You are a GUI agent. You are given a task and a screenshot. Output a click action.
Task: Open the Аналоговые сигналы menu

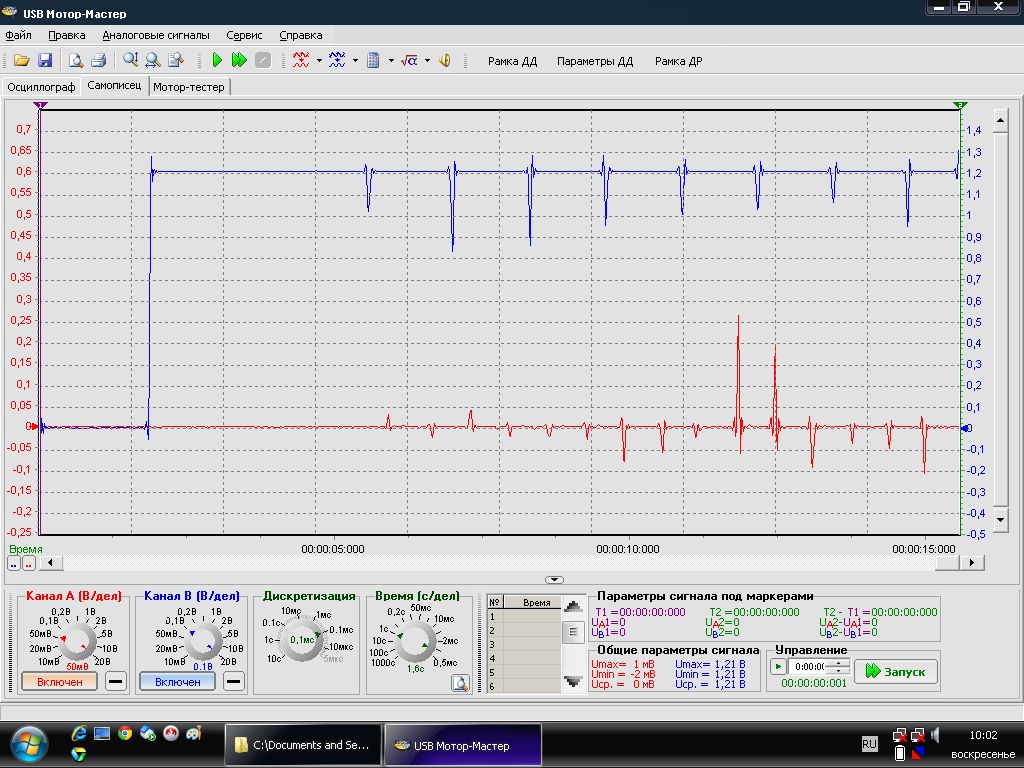(x=155, y=35)
